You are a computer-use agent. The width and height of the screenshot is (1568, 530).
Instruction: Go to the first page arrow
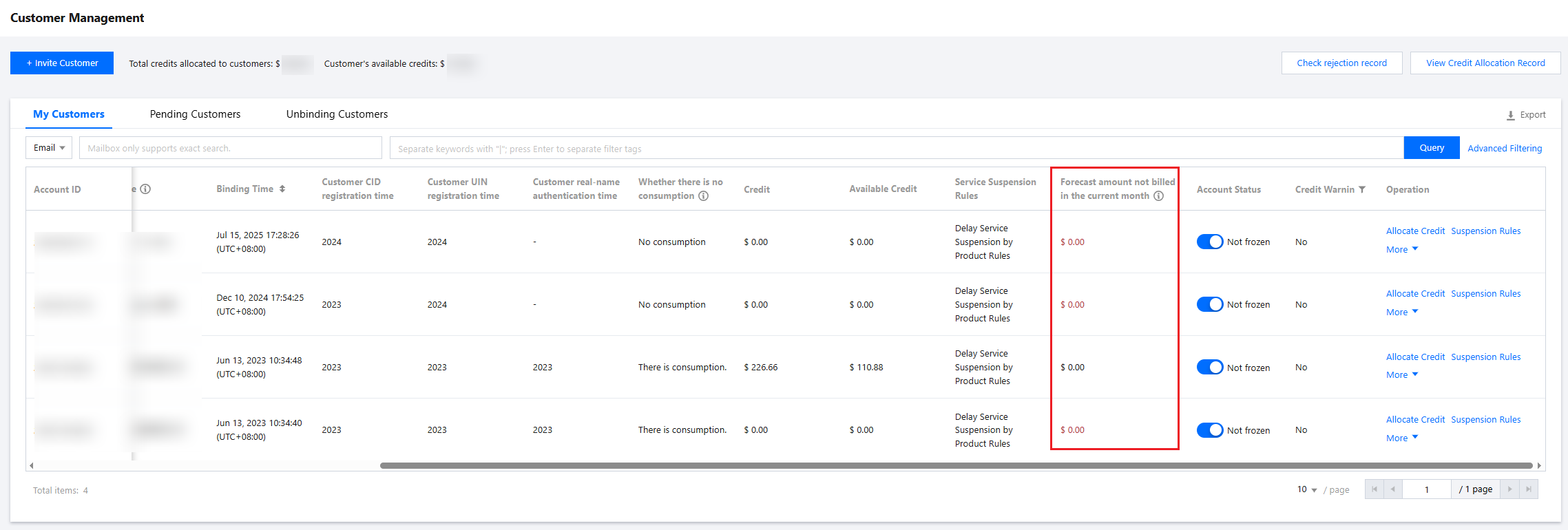point(1374,489)
